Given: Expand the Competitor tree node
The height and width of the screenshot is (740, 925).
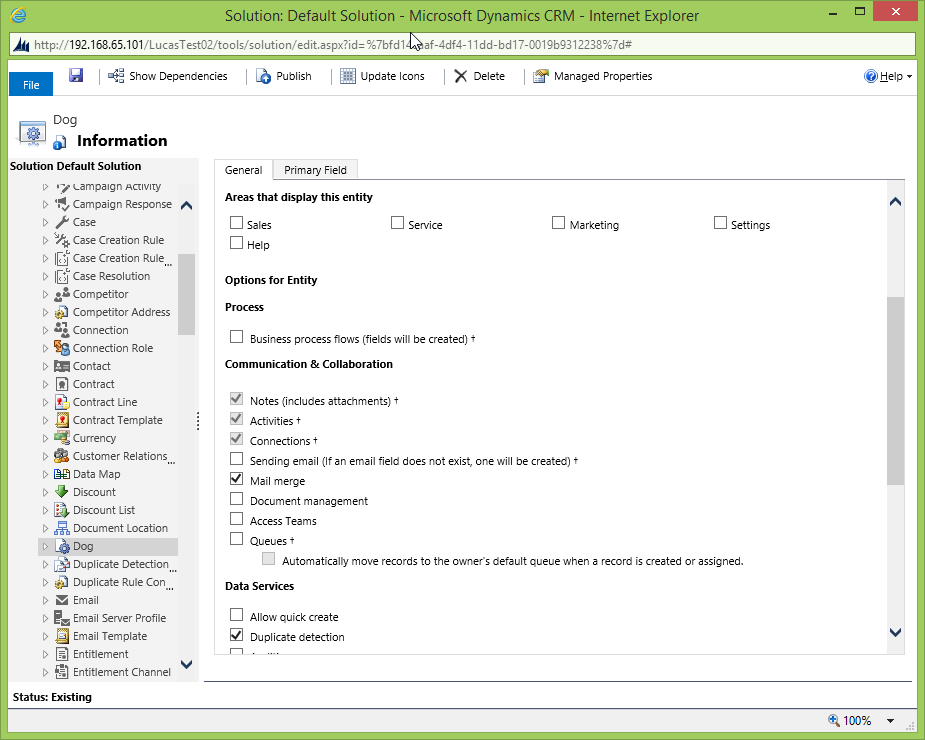Looking at the screenshot, I should 45,294.
